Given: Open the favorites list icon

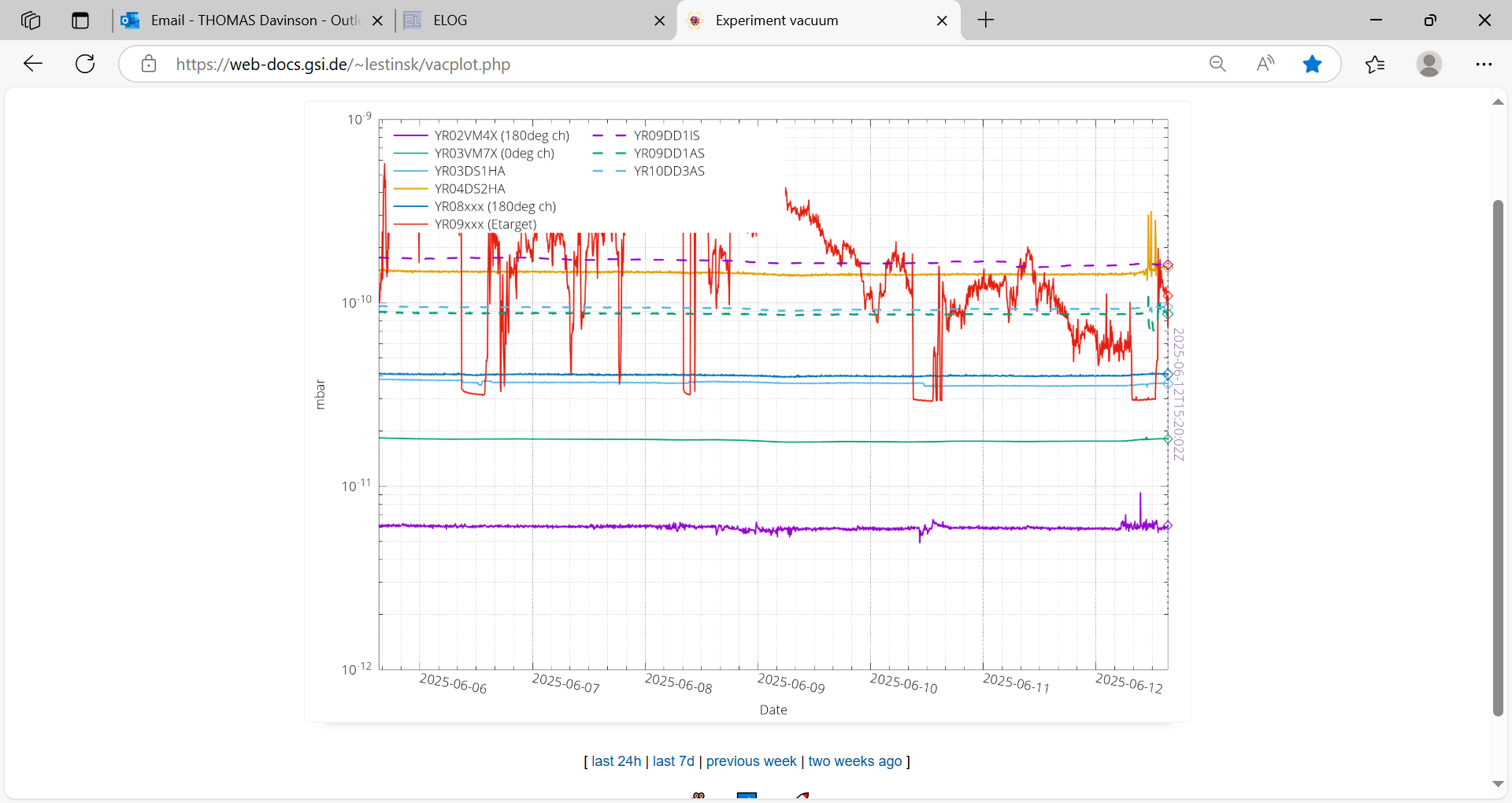Looking at the screenshot, I should (x=1375, y=64).
